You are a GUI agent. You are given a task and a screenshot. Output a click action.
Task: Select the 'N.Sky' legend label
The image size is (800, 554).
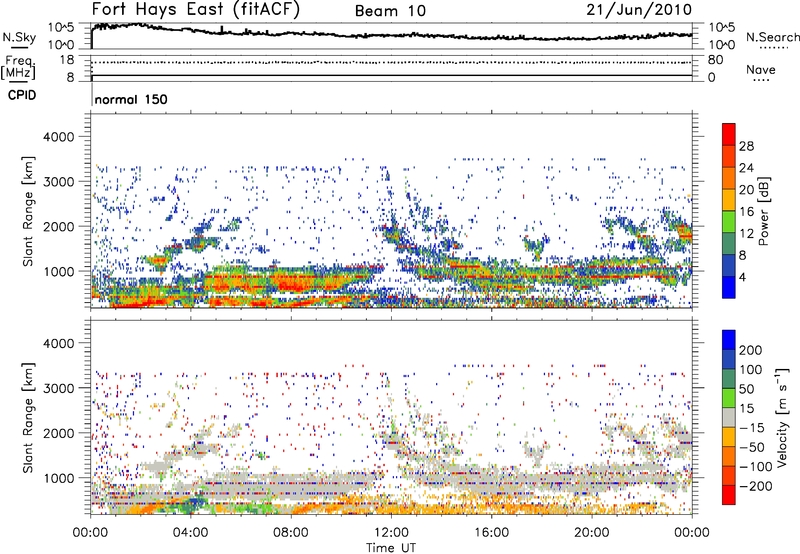pos(19,37)
